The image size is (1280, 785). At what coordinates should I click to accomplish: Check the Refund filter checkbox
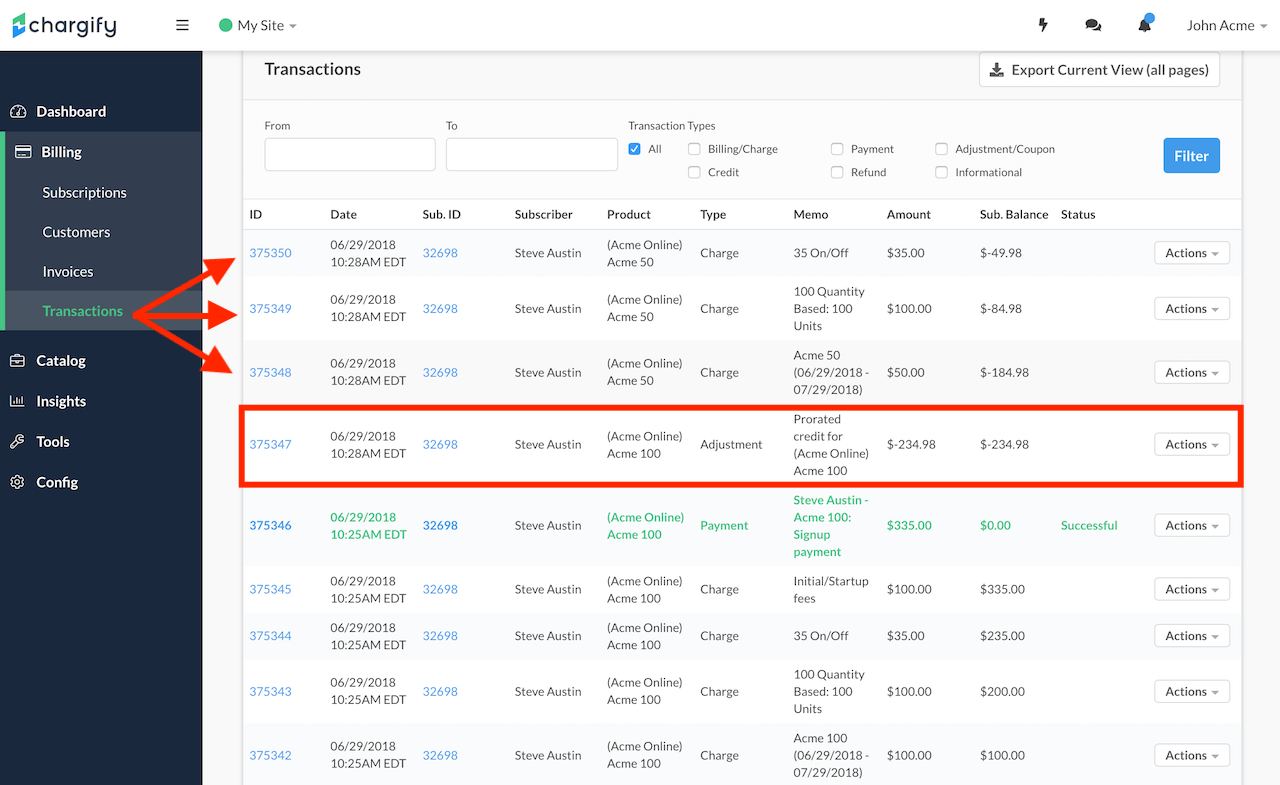(x=837, y=172)
